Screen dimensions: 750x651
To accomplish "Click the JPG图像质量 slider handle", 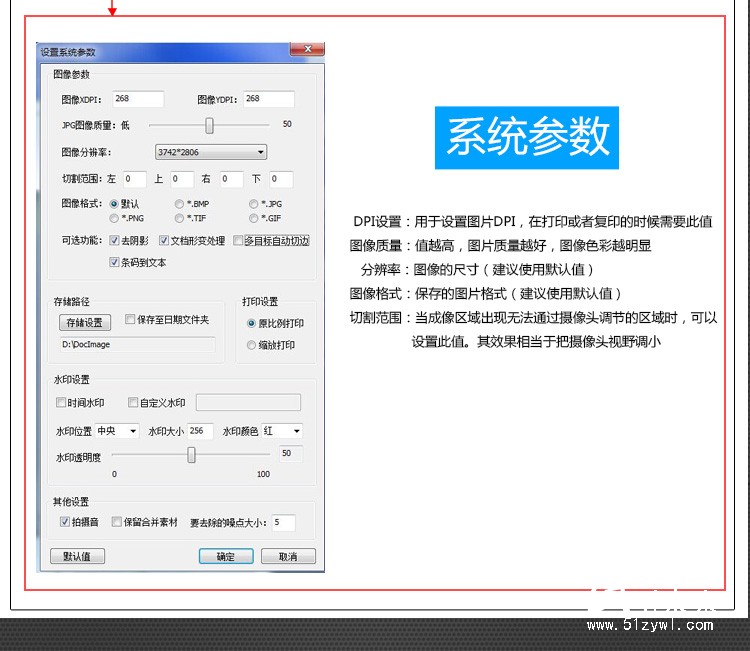I will click(x=209, y=125).
